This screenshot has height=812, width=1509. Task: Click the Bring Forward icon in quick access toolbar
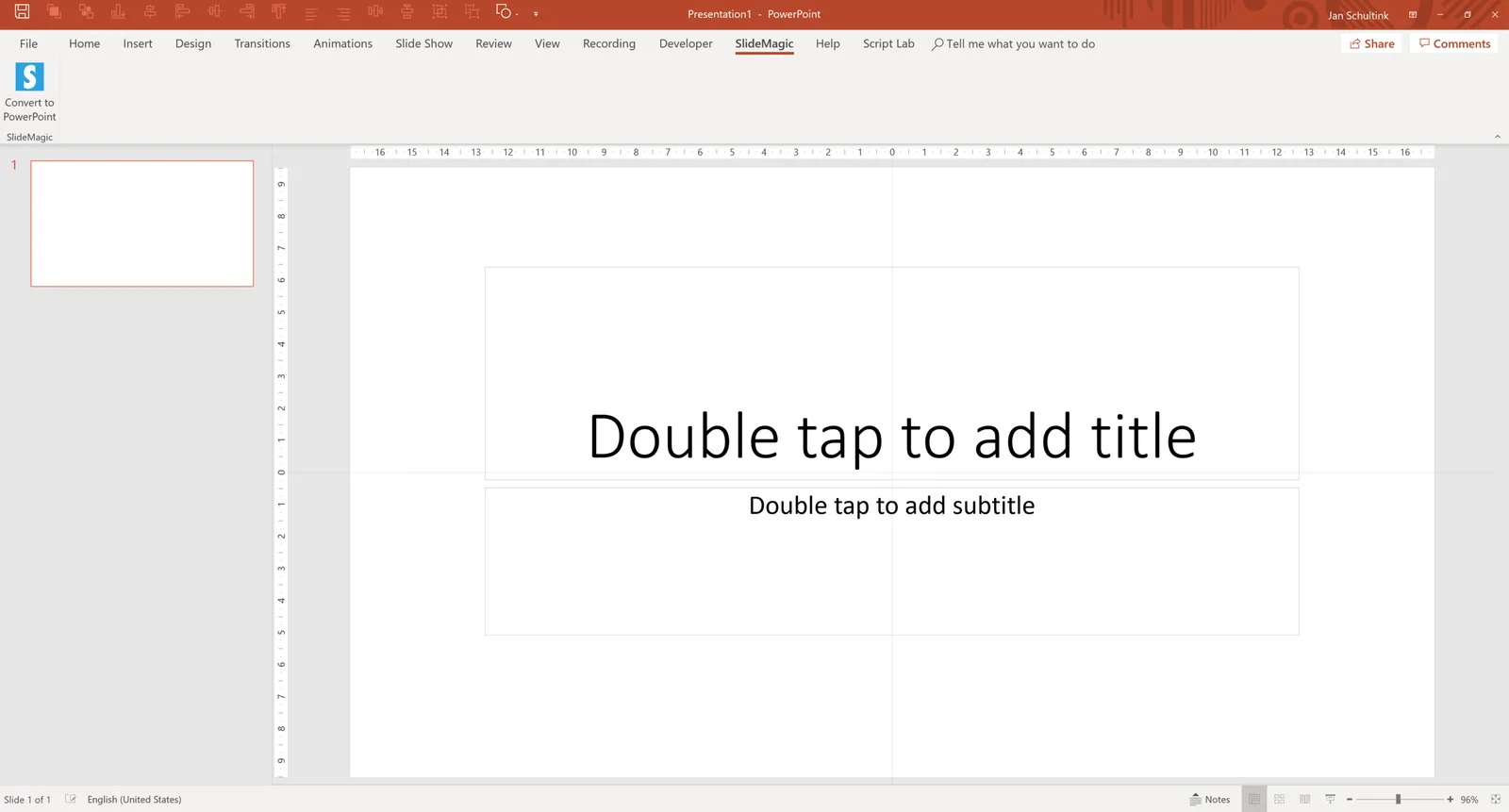point(54,12)
